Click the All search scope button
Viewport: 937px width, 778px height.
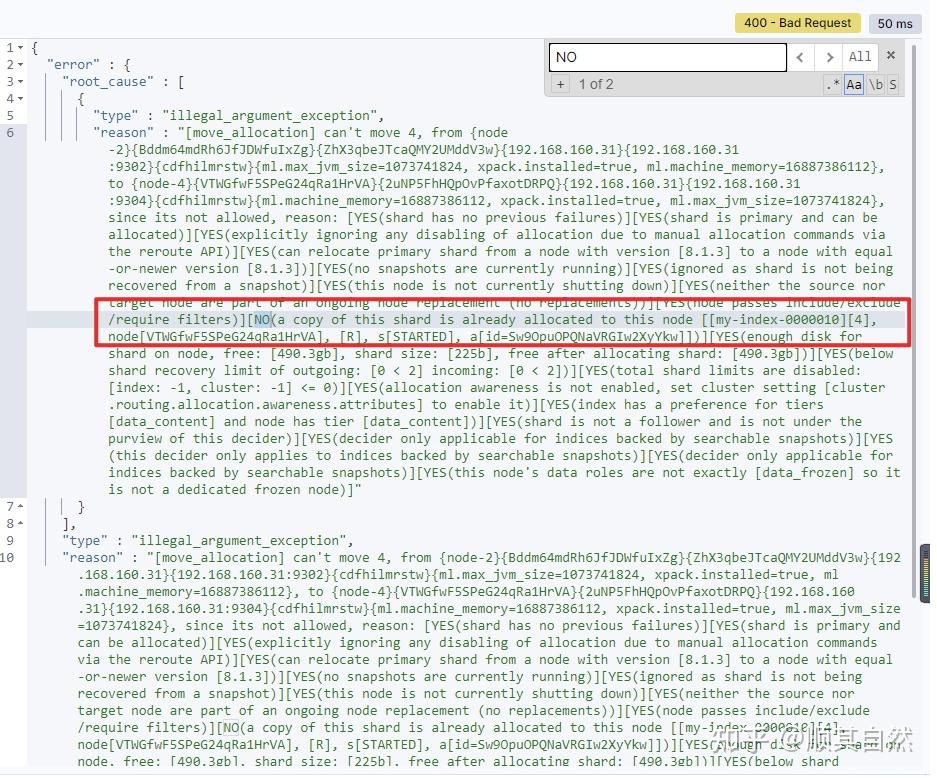pos(860,57)
